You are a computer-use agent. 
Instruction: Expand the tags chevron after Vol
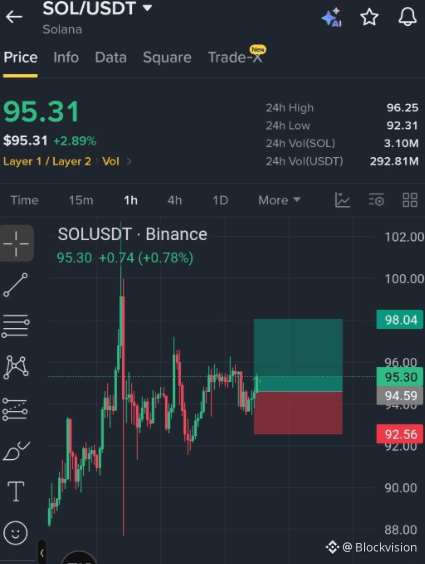[129, 162]
